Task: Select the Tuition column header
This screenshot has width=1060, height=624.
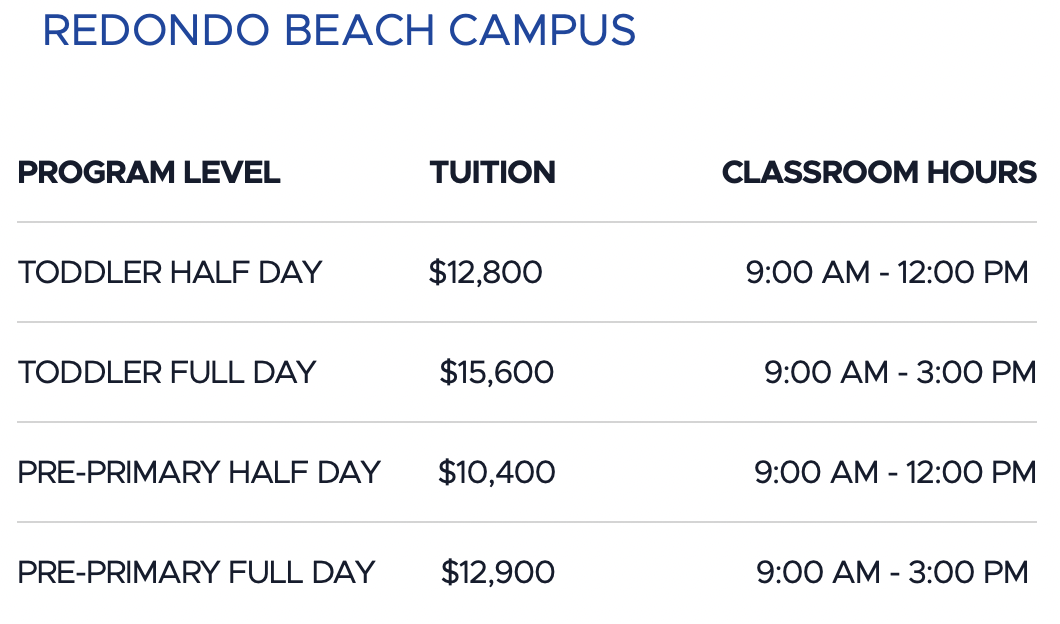Action: coord(493,172)
